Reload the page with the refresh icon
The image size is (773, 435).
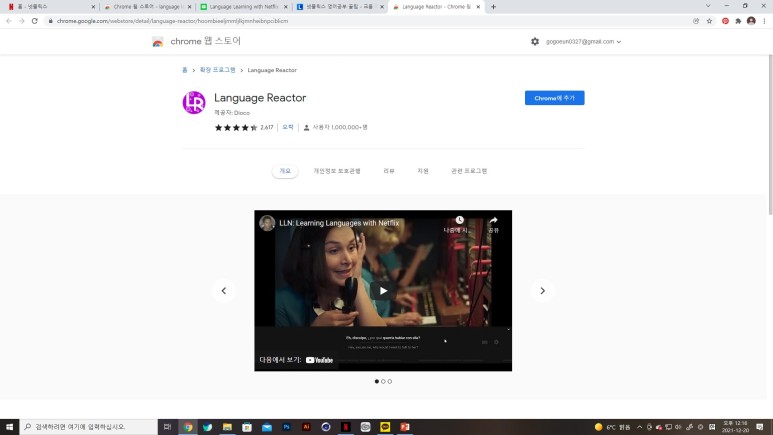pos(35,21)
